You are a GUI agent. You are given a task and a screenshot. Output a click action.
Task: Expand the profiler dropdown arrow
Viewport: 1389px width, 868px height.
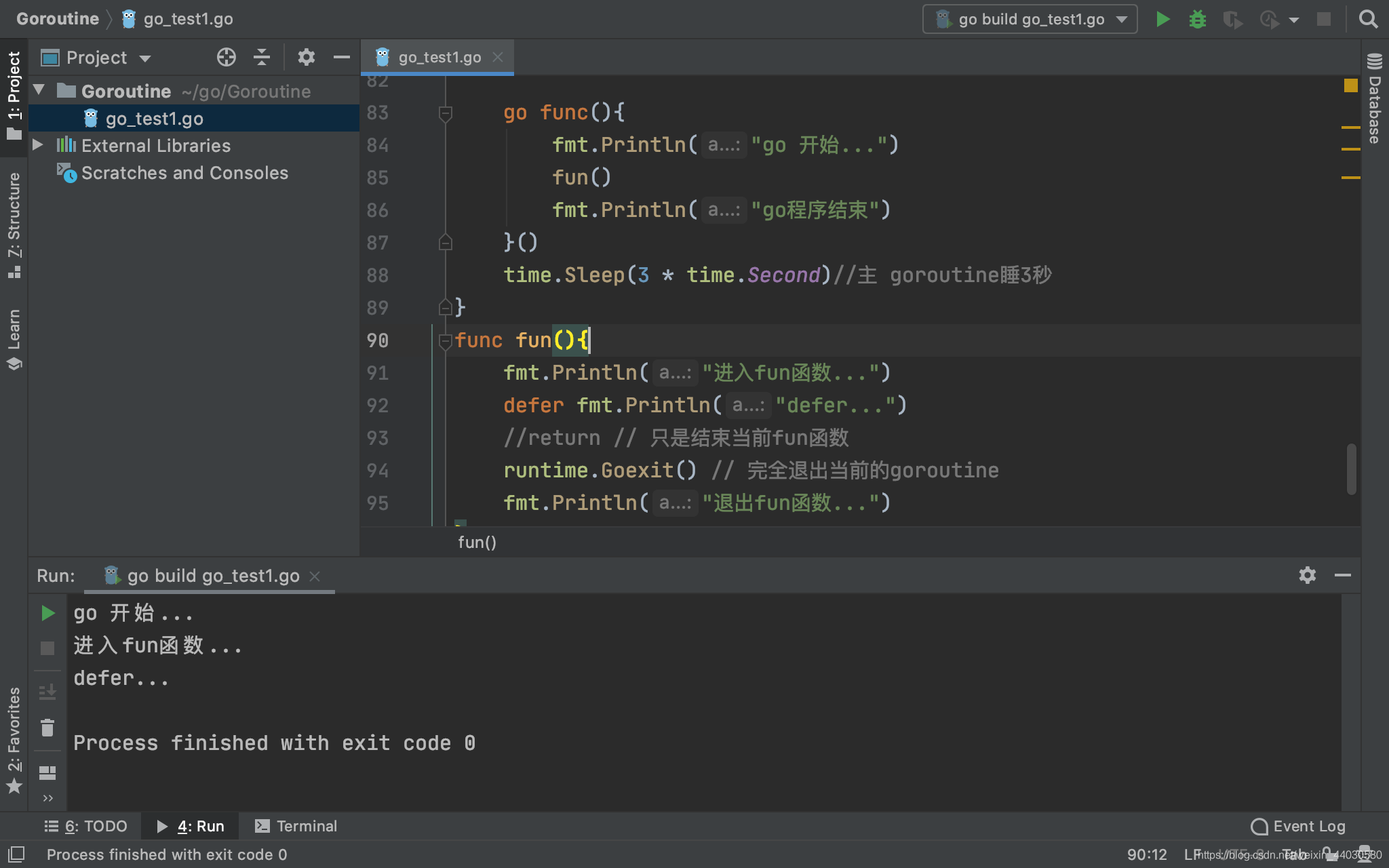pos(1294,20)
